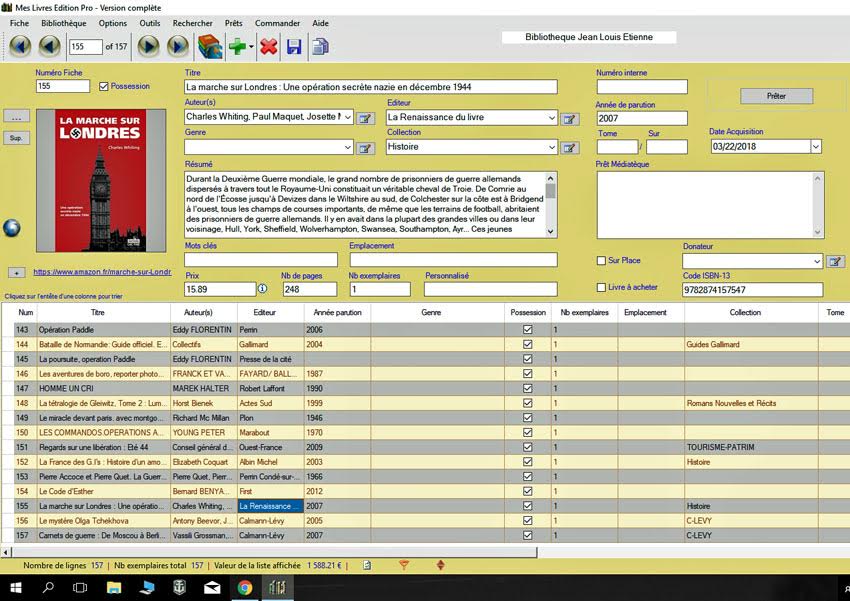Toggle the Possession checkbox near Numéro Fiche
The height and width of the screenshot is (601, 850).
coord(104,87)
